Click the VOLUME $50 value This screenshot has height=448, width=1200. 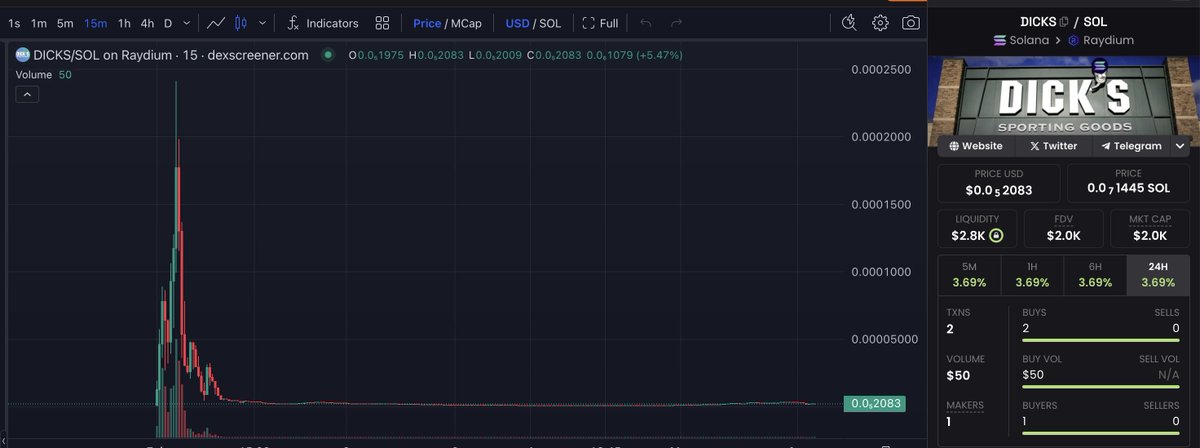point(957,375)
